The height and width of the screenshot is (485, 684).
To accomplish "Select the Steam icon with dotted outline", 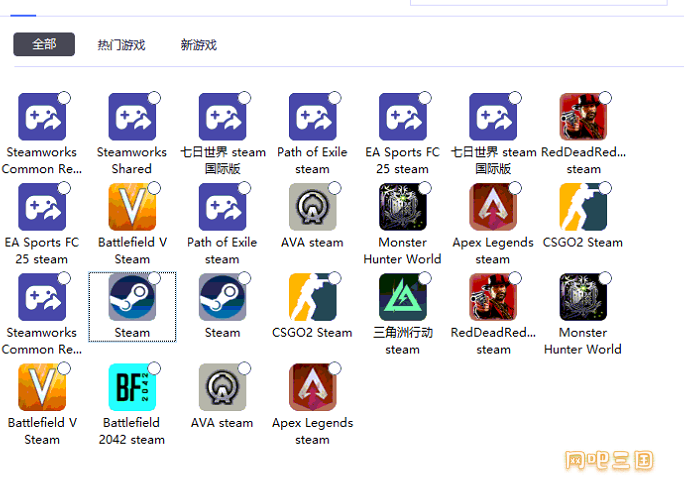I will 132,297.
